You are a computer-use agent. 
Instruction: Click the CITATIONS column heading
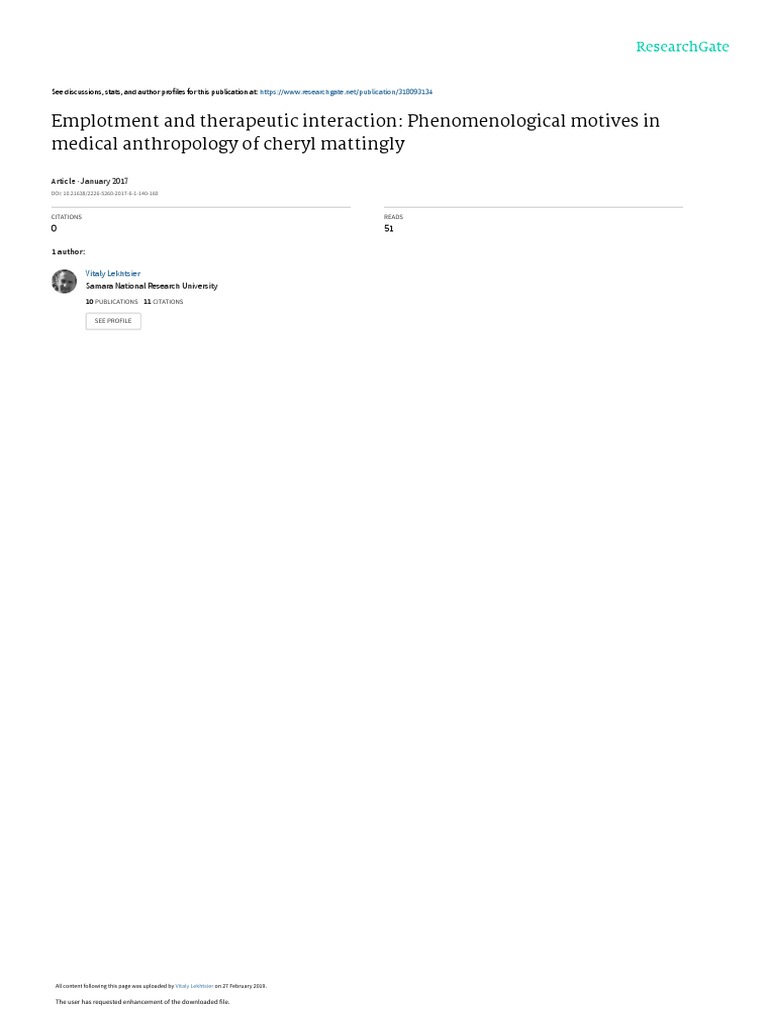point(66,217)
